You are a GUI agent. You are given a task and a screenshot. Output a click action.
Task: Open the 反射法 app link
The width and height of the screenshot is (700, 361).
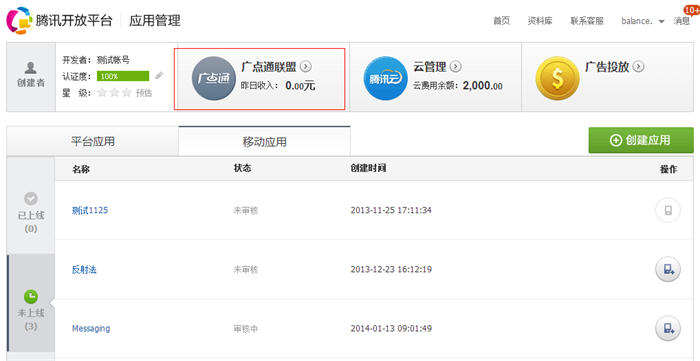click(84, 270)
